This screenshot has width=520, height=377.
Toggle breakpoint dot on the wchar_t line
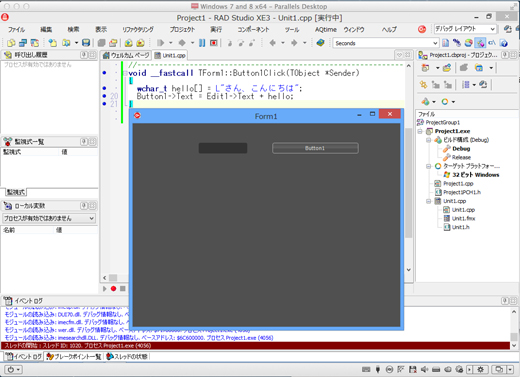(104, 88)
